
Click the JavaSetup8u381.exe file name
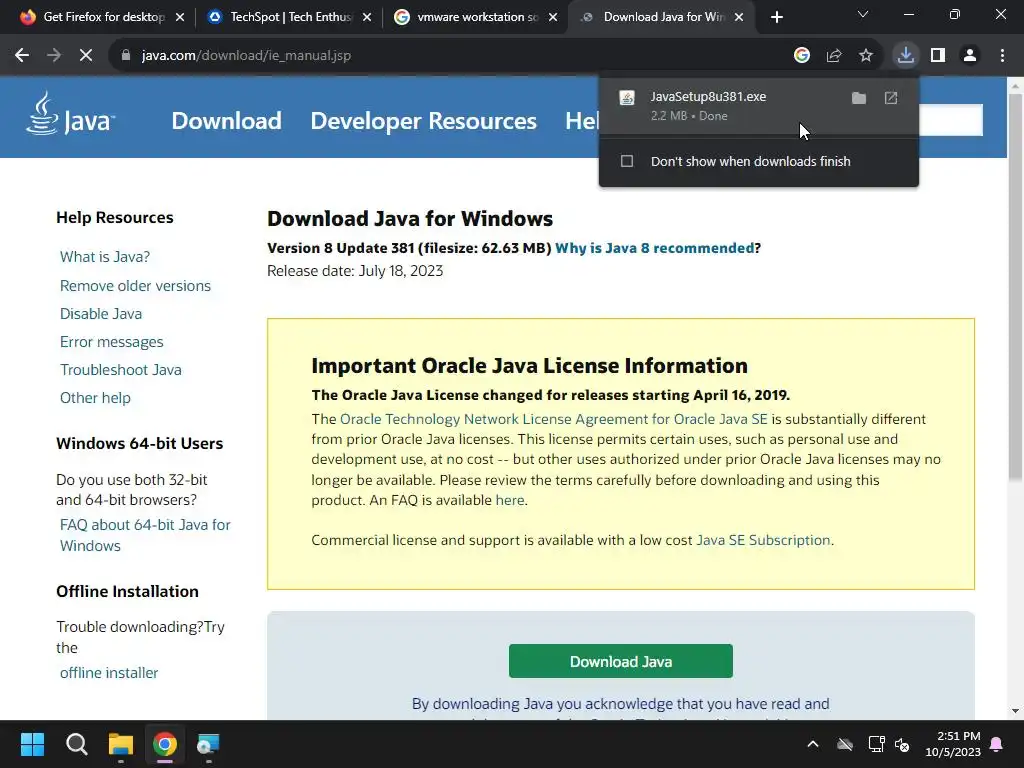[x=708, y=97]
